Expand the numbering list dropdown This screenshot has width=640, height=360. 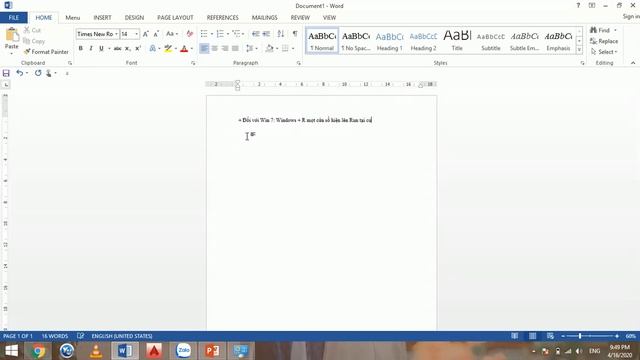228,34
